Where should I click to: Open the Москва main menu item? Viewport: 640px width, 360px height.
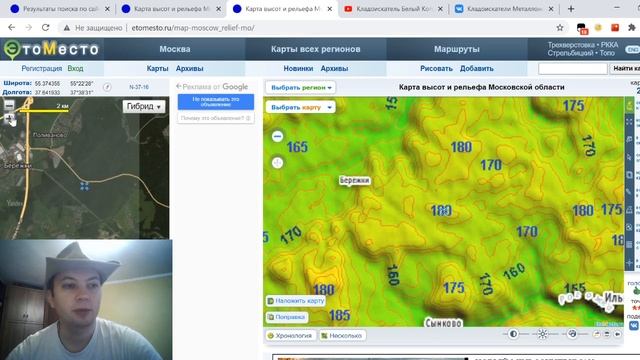point(175,49)
